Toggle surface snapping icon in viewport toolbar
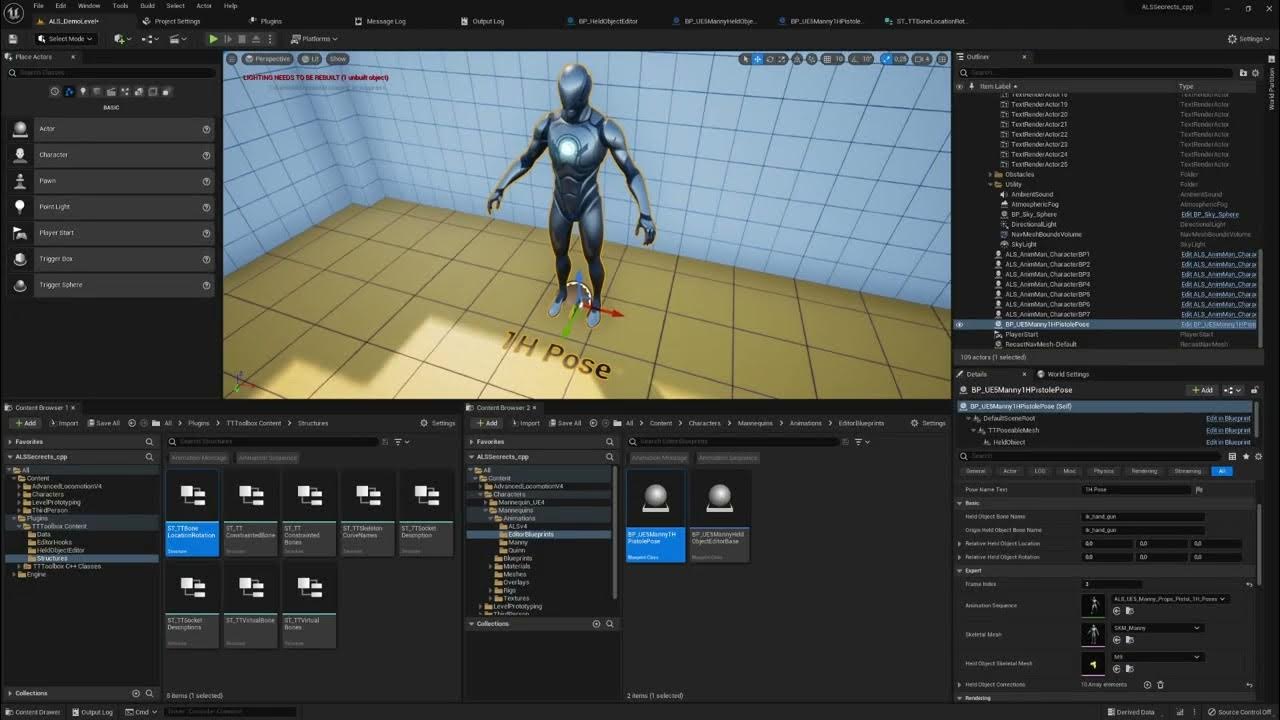The image size is (1280, 720). point(811,59)
